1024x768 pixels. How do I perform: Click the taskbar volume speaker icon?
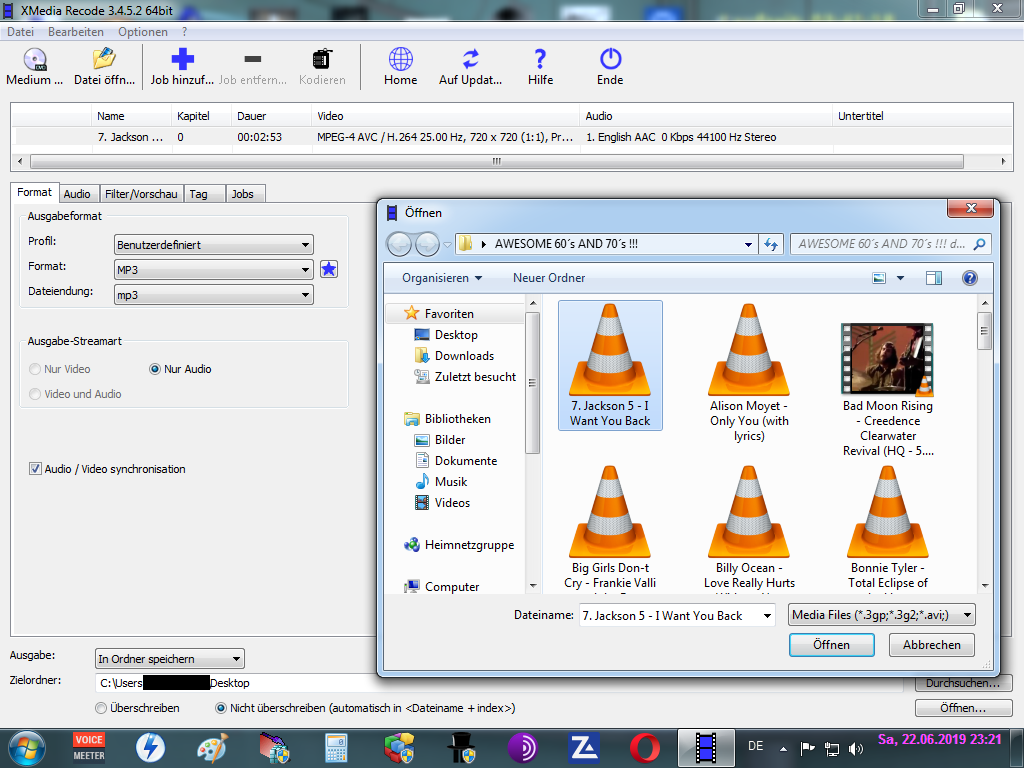tap(856, 748)
